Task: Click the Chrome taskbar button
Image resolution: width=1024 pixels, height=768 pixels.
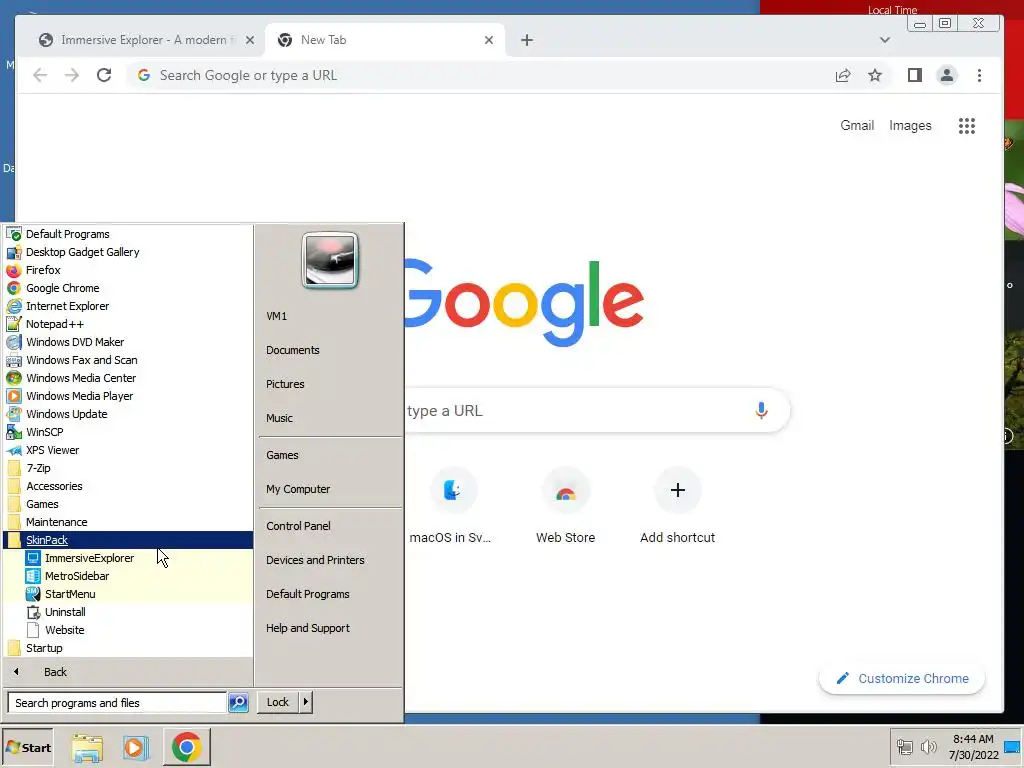Action: pyautogui.click(x=186, y=747)
